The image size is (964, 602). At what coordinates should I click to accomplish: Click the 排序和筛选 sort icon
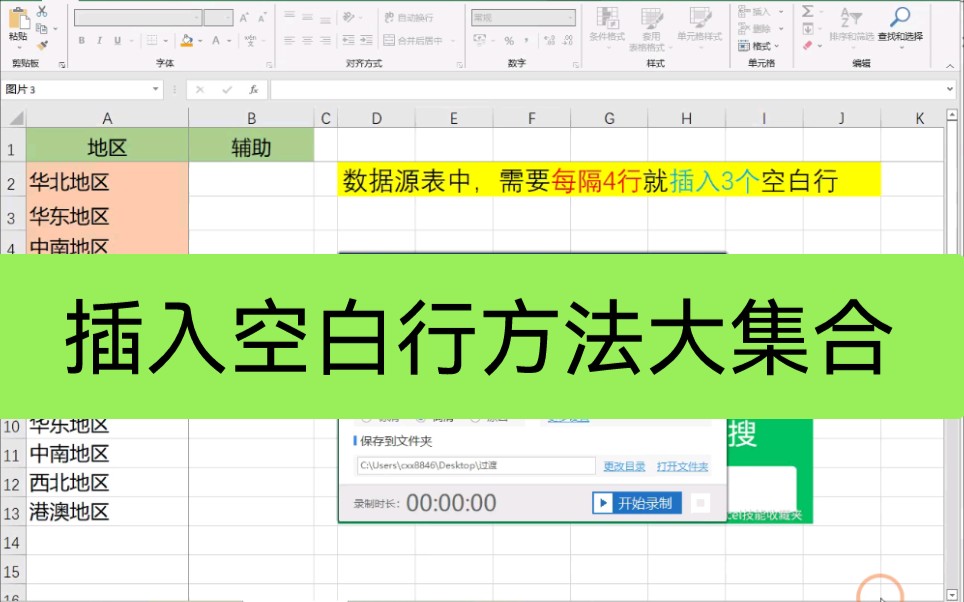coord(851,16)
